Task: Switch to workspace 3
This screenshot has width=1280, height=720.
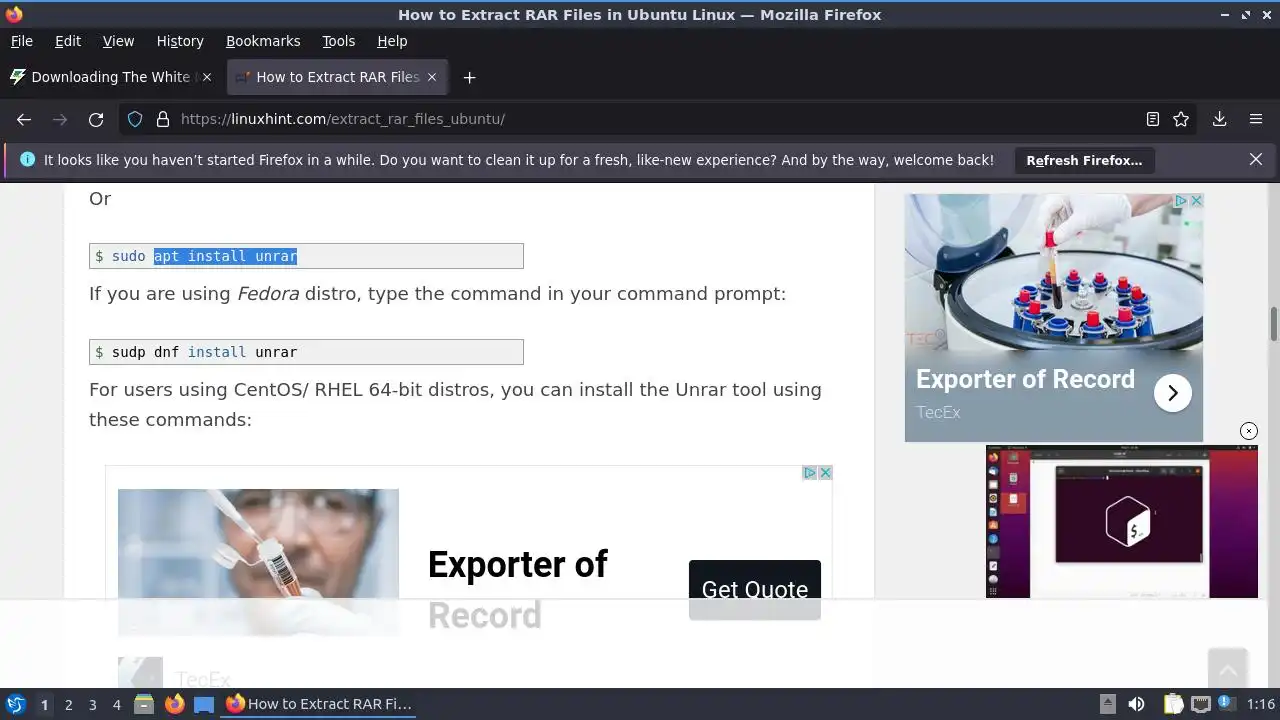Action: (92, 704)
